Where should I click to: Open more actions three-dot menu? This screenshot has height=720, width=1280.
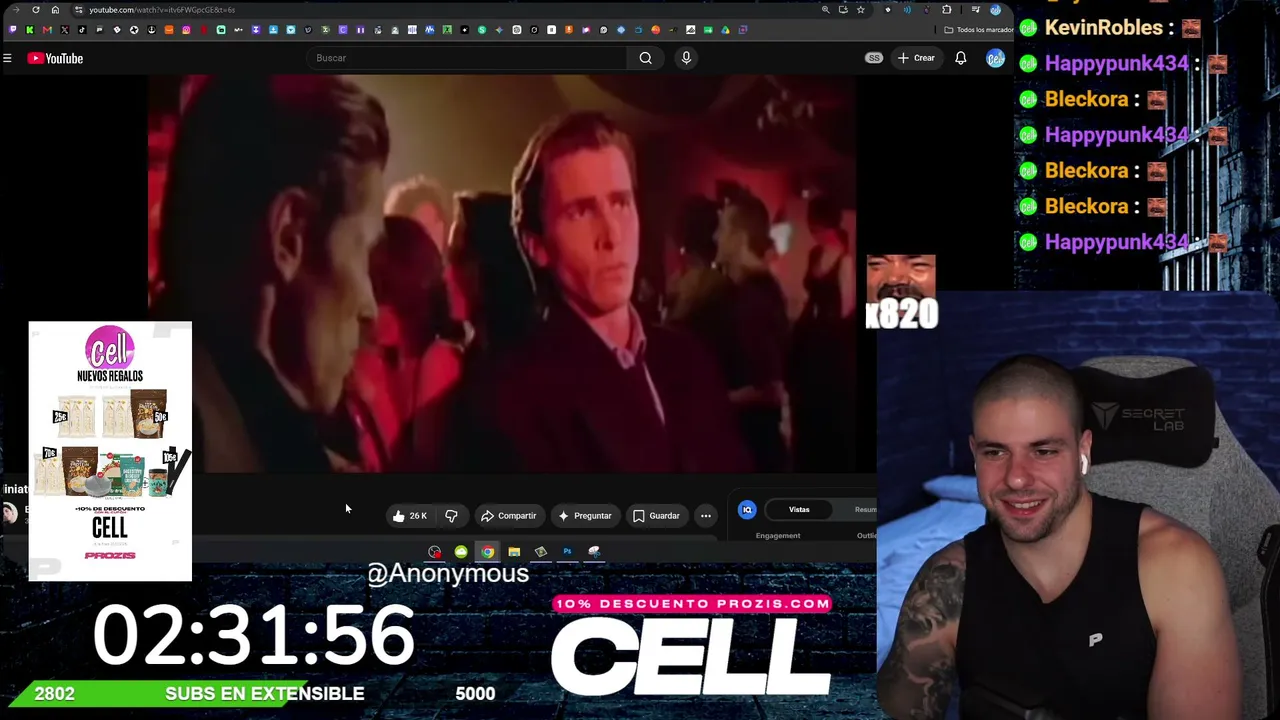pyautogui.click(x=706, y=516)
